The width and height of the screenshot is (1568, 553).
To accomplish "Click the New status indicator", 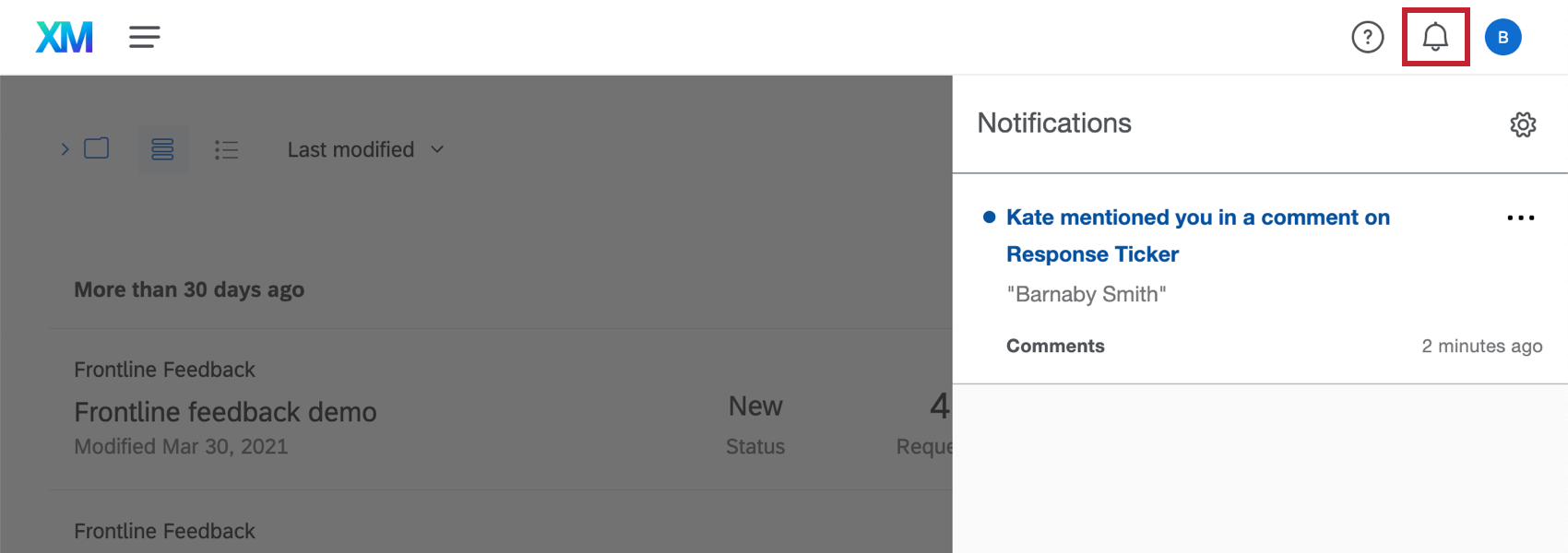I will pyautogui.click(x=755, y=406).
